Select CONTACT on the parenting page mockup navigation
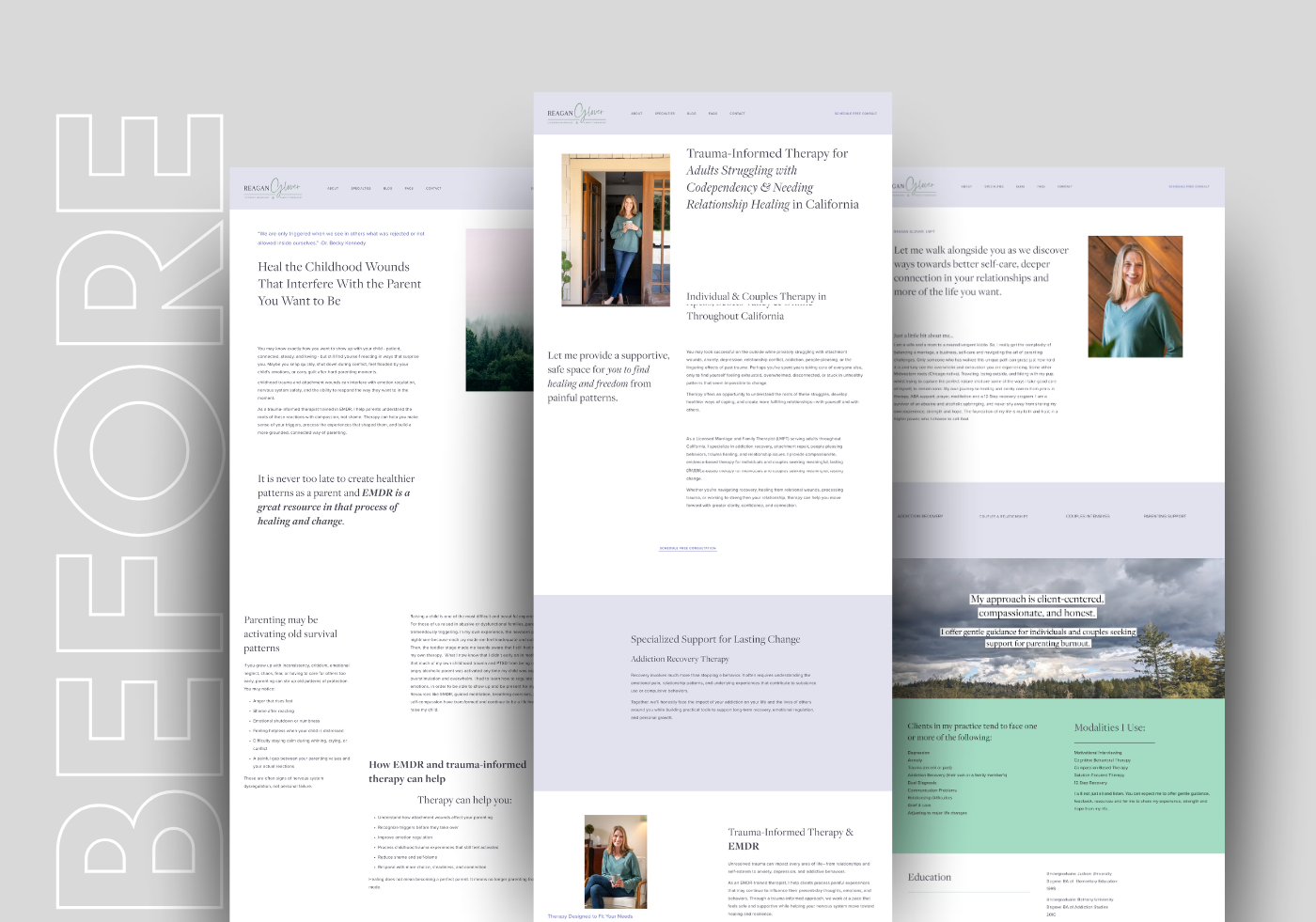The image size is (1316, 922). [x=433, y=188]
